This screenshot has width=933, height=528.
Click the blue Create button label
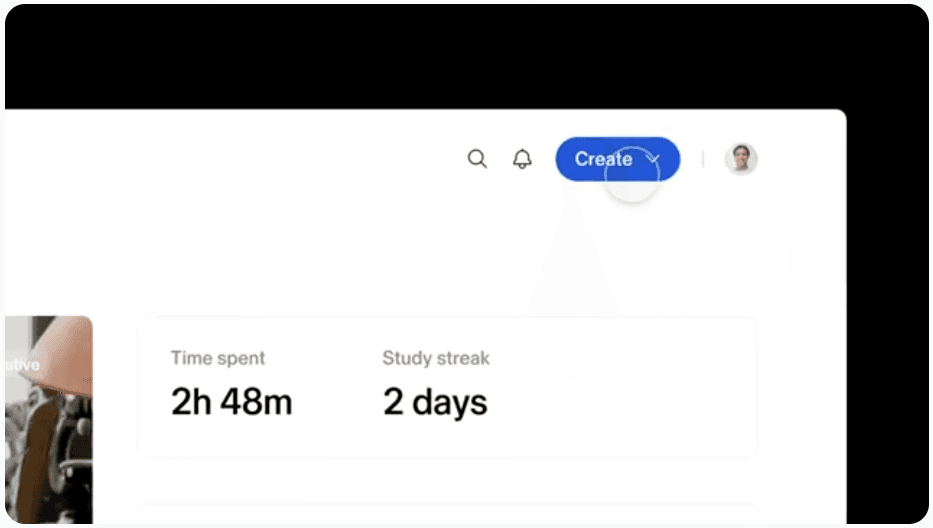pyautogui.click(x=603, y=159)
